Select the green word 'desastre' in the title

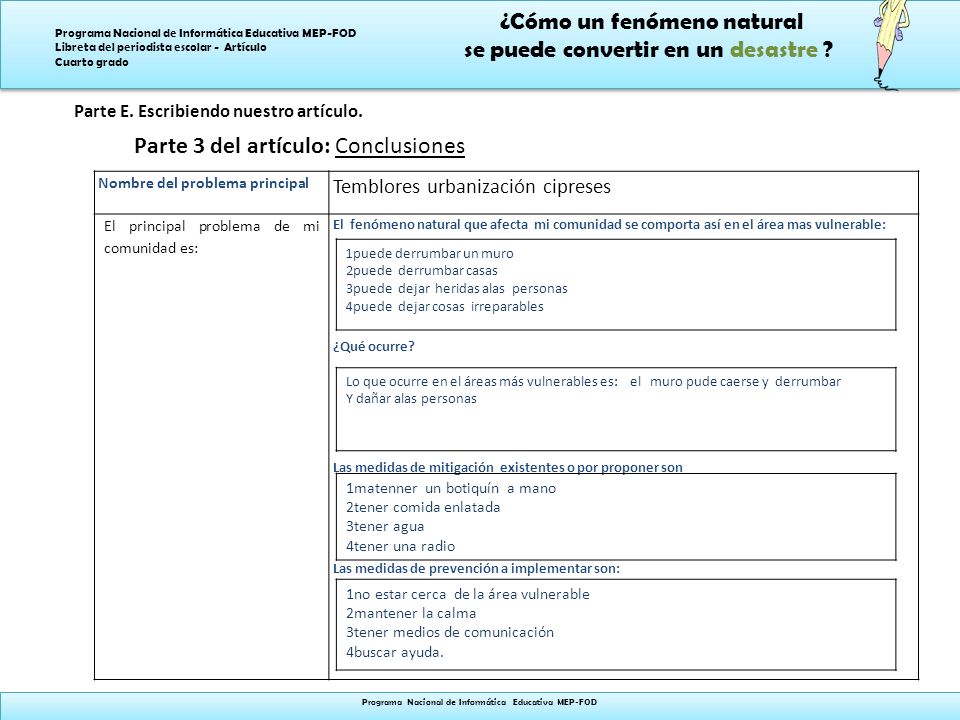tap(774, 49)
